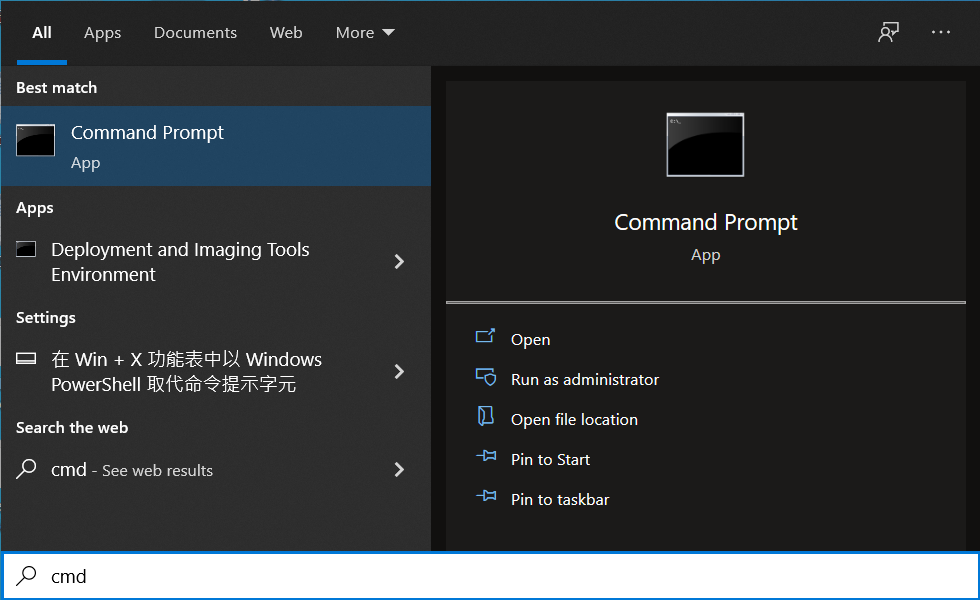Screen dimensions: 980x600
Task: Click the Command Prompt icon in best match
Action: (36, 140)
